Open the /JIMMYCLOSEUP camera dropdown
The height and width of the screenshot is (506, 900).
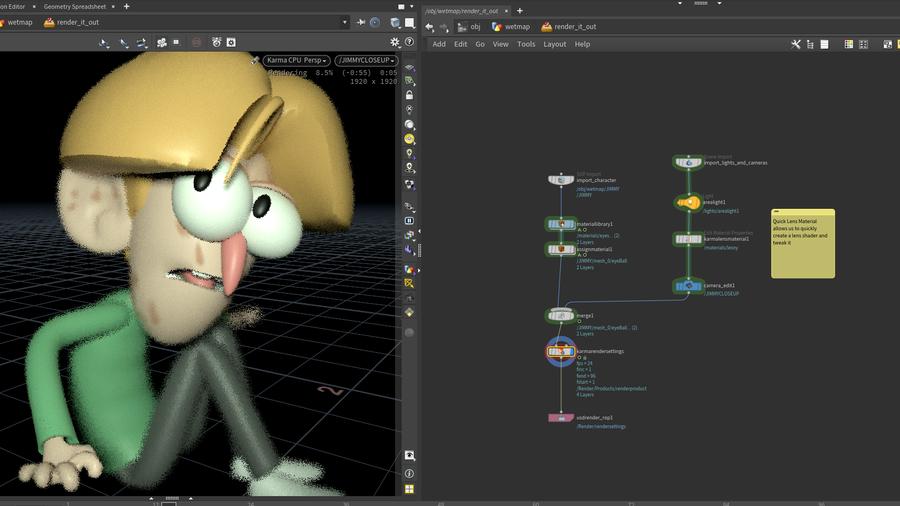pos(365,61)
